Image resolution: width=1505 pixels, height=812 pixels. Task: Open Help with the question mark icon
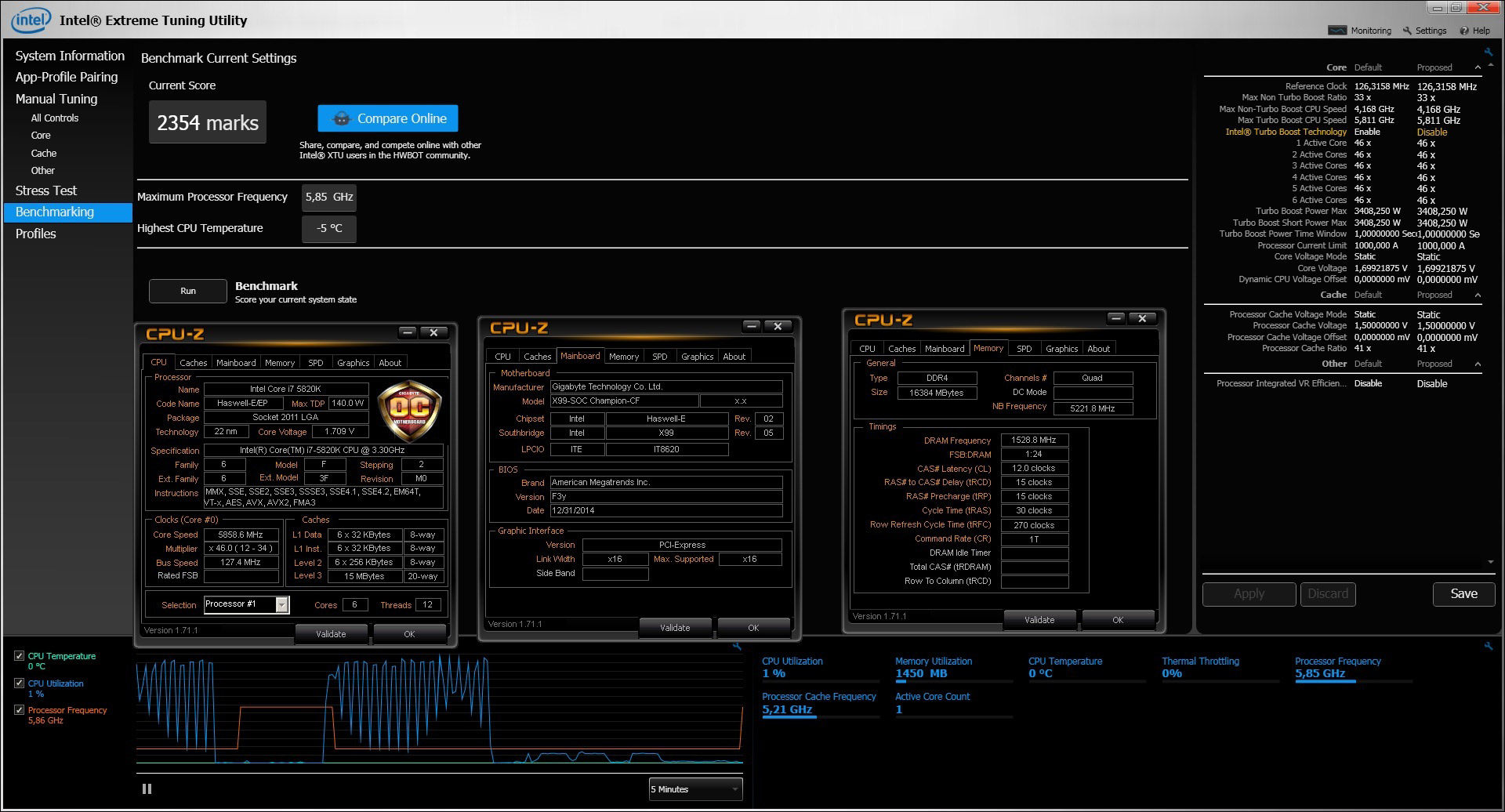(1463, 31)
